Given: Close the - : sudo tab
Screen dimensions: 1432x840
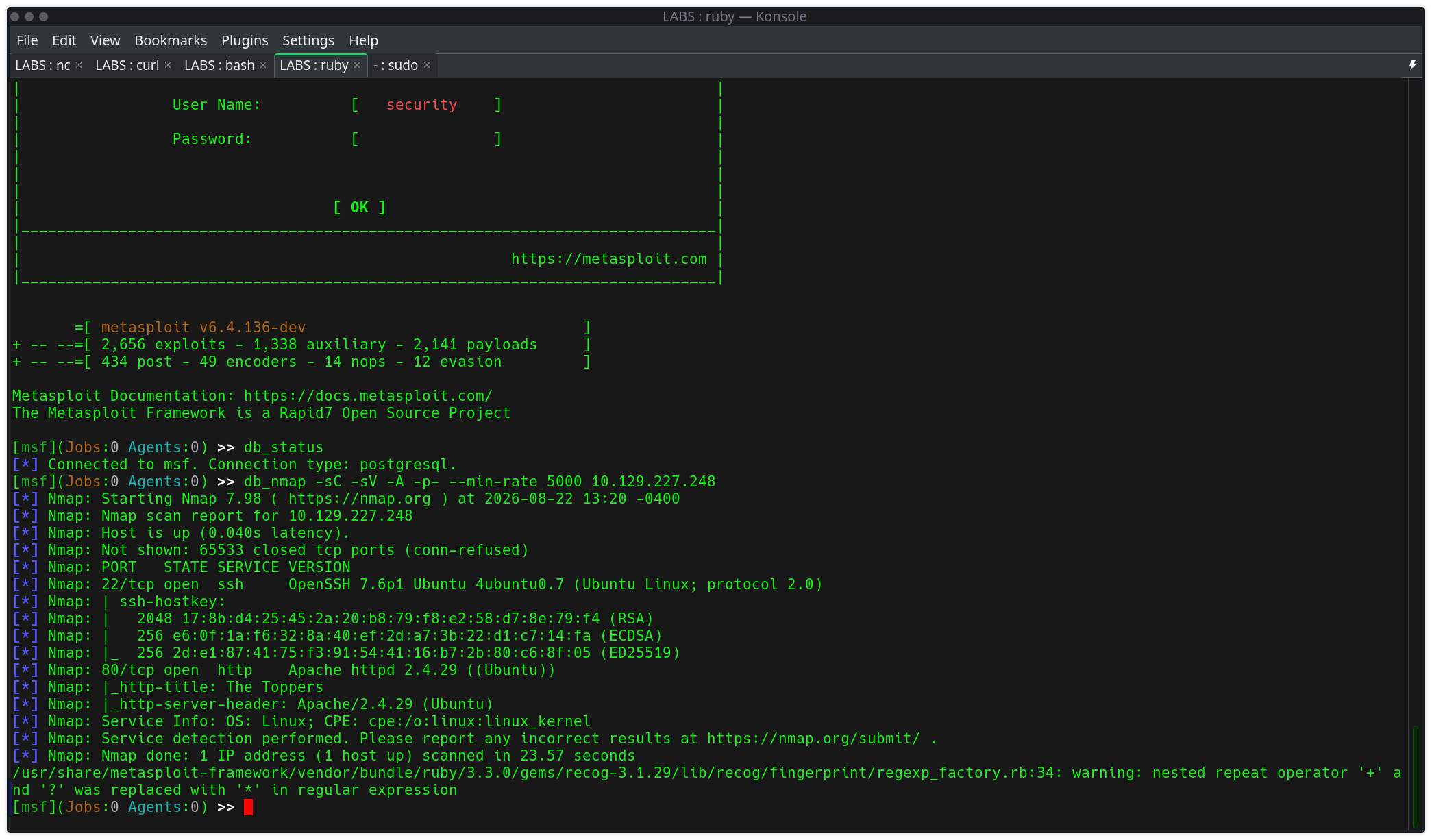Looking at the screenshot, I should [x=427, y=65].
